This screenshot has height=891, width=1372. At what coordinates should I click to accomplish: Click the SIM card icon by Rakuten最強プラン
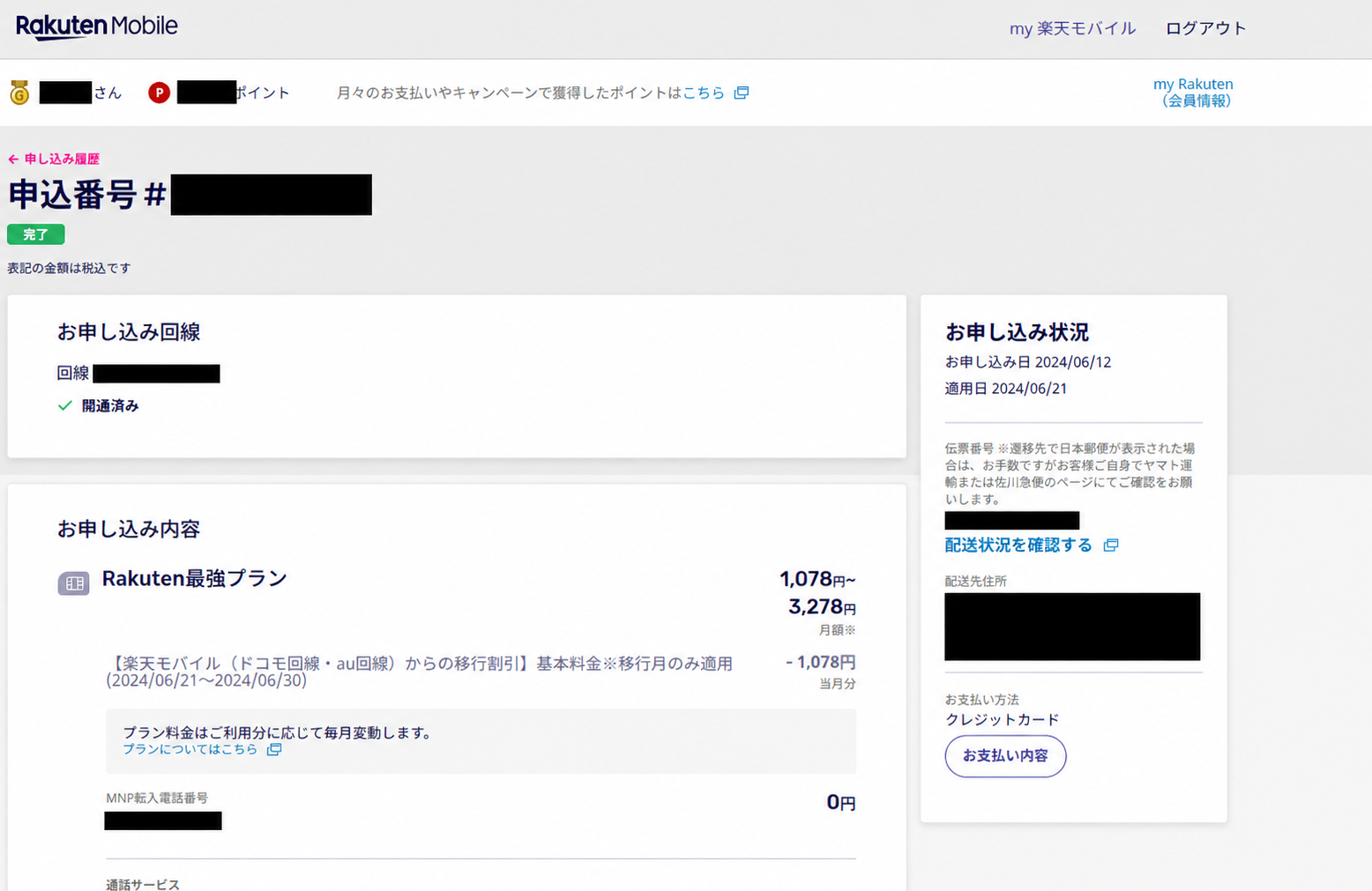point(74,583)
